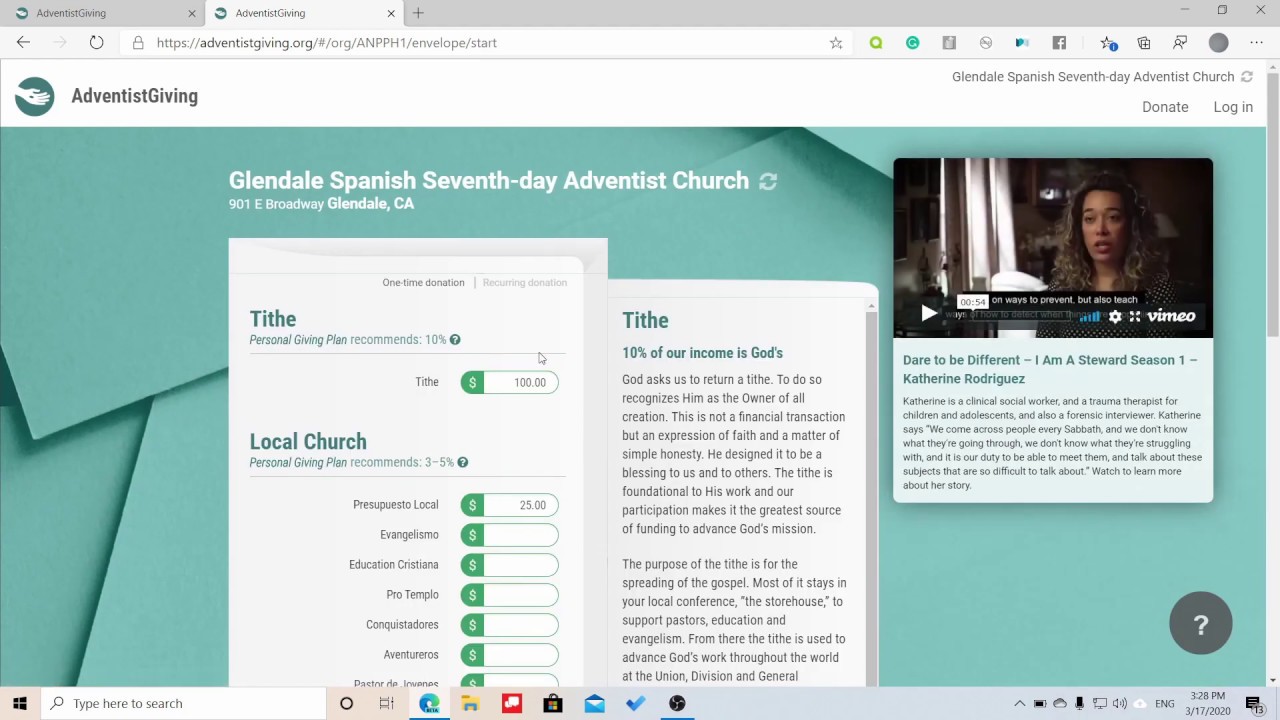The width and height of the screenshot is (1280, 720).
Task: Open the Vimeo settings gear
Action: 1115,316
